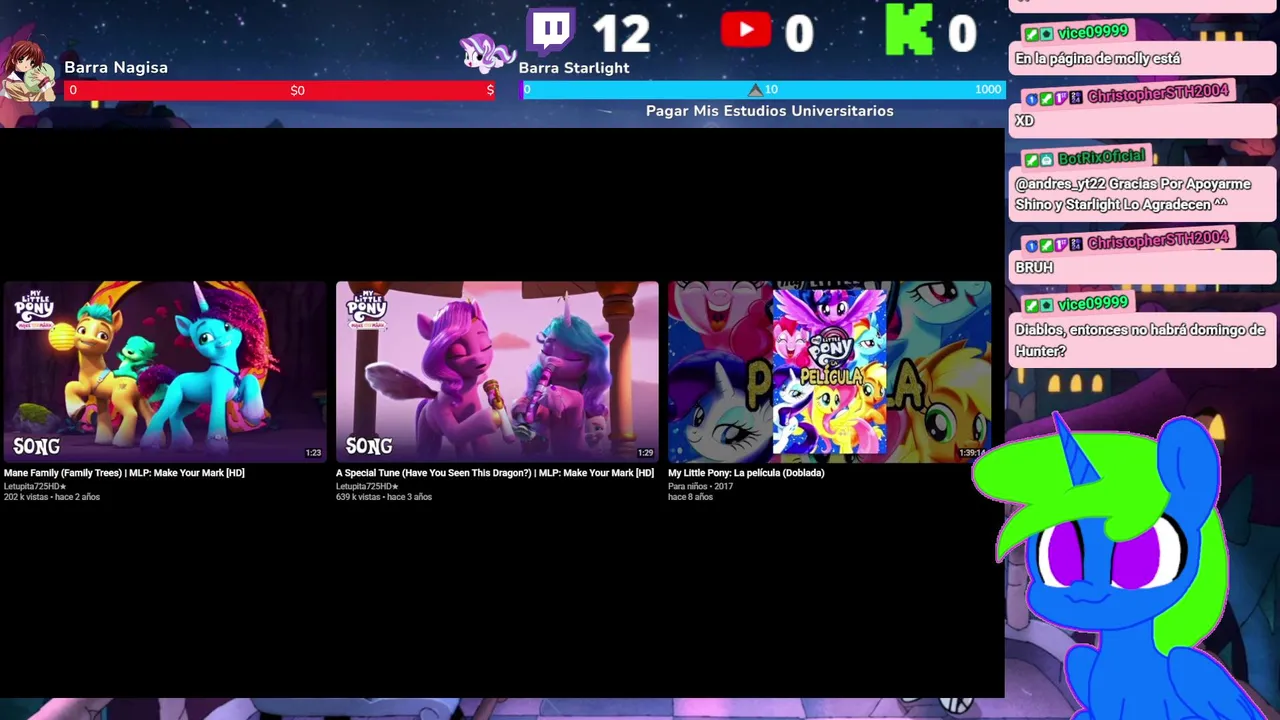Open the A Special Tune video thumbnail
Viewport: 1280px width, 720px height.
[497, 372]
